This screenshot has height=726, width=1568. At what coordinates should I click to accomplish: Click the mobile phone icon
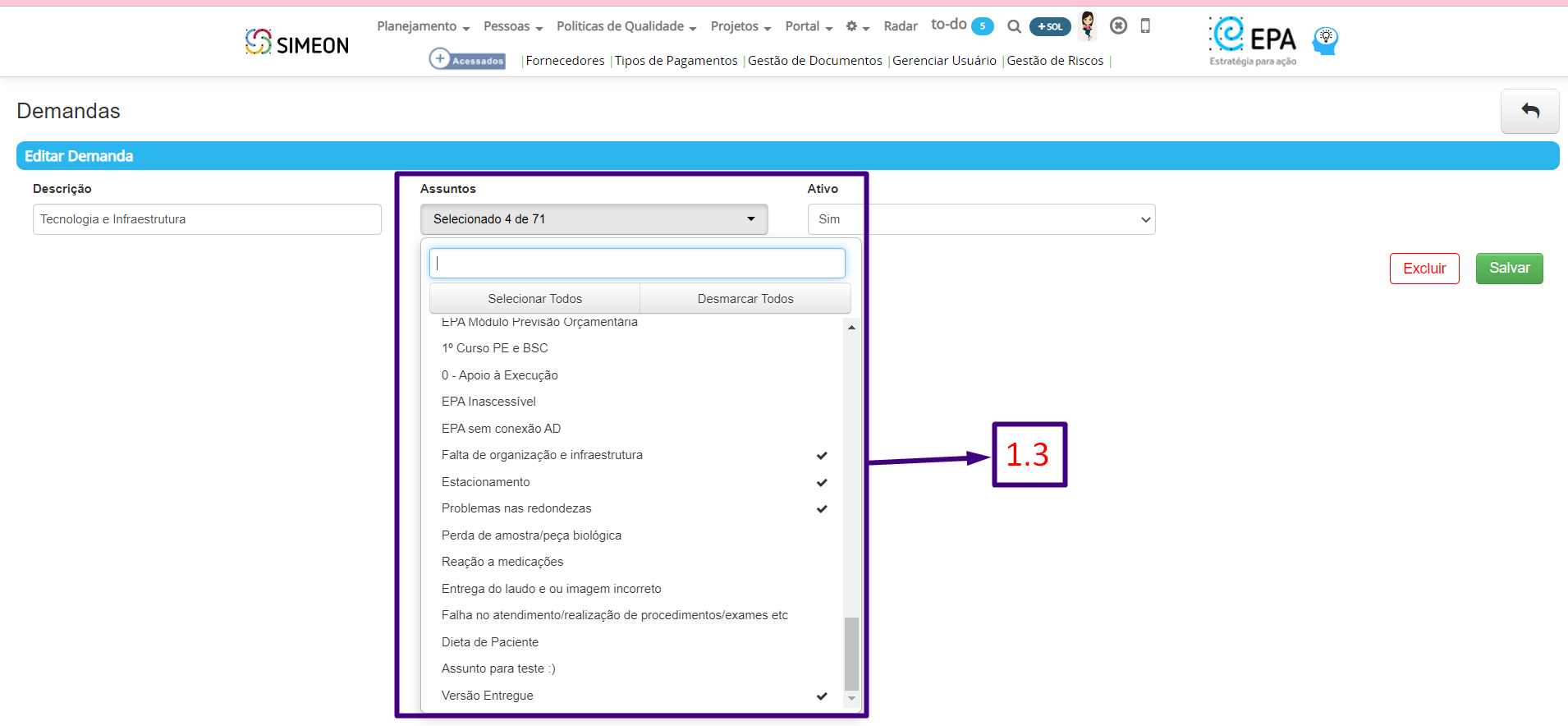pos(1145,25)
